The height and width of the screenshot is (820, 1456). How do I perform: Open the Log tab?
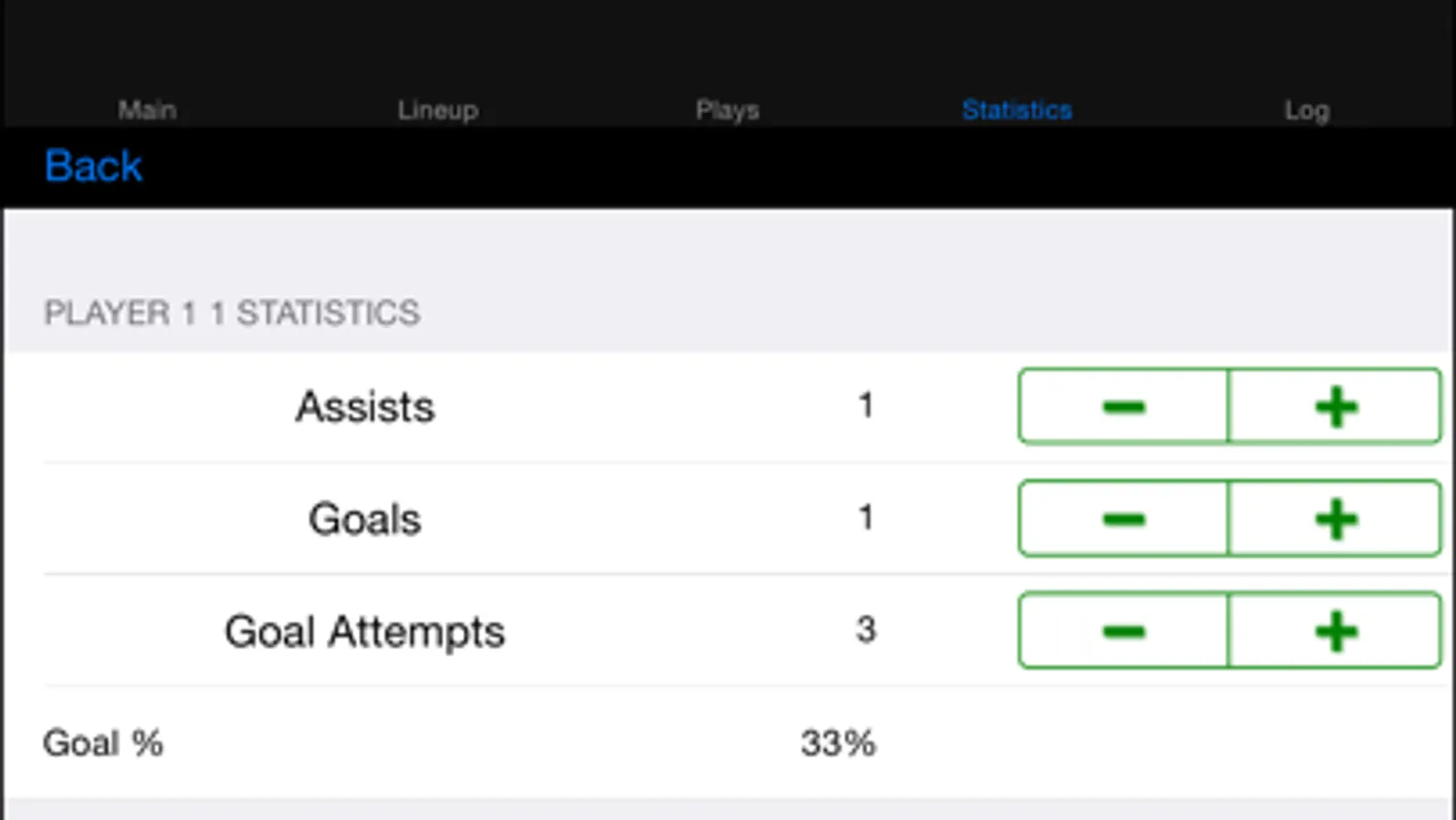pos(1307,109)
